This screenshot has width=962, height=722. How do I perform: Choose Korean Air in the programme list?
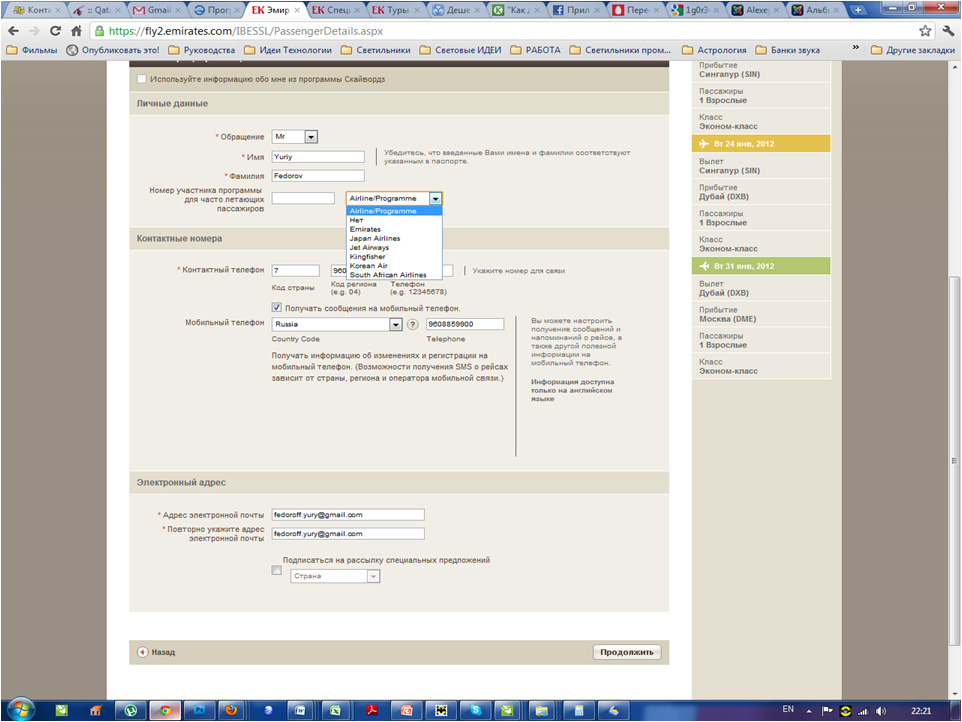[394, 266]
